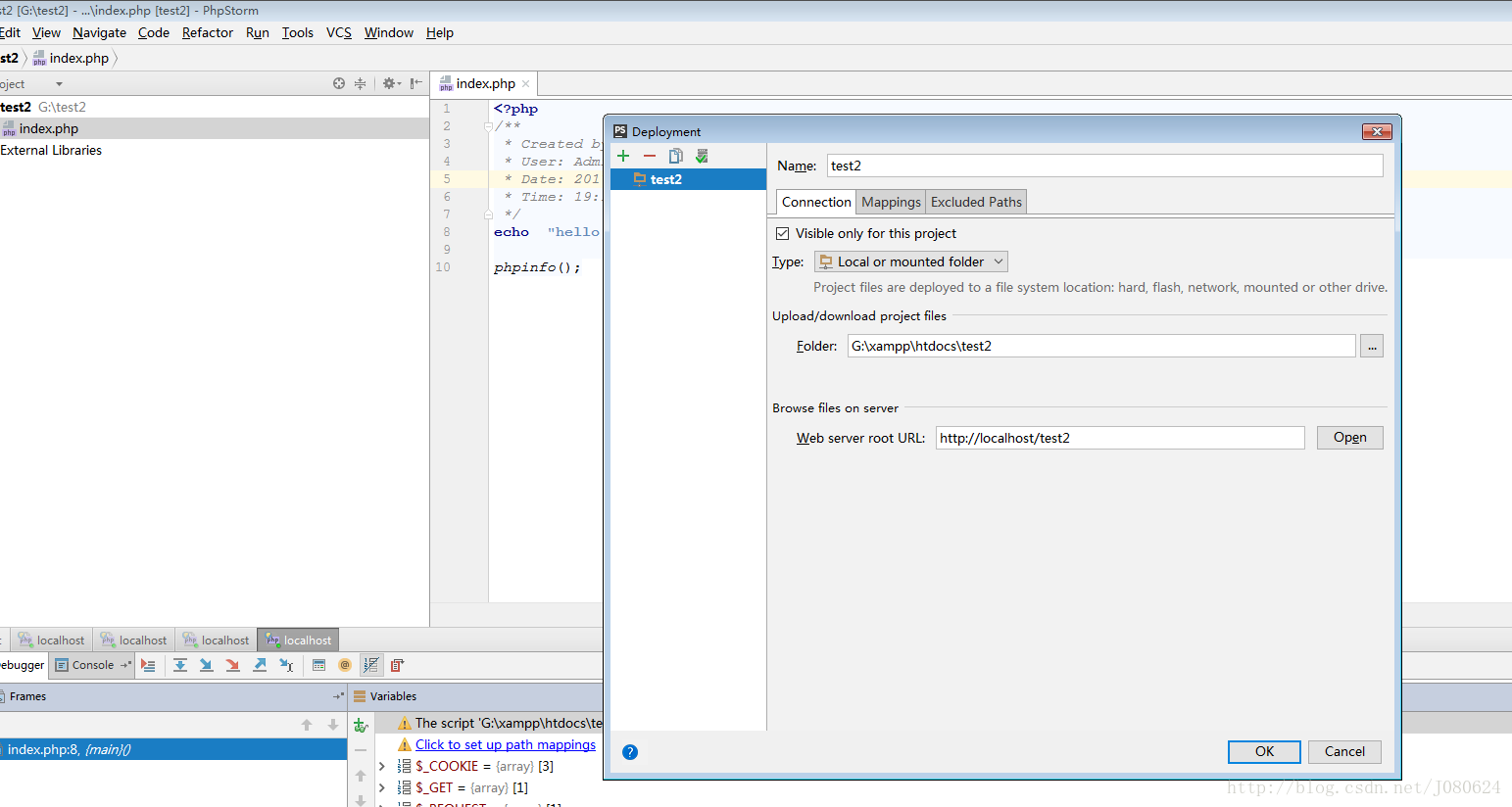
Task: Open the Project view selector dropdown arrow
Action: click(x=59, y=84)
